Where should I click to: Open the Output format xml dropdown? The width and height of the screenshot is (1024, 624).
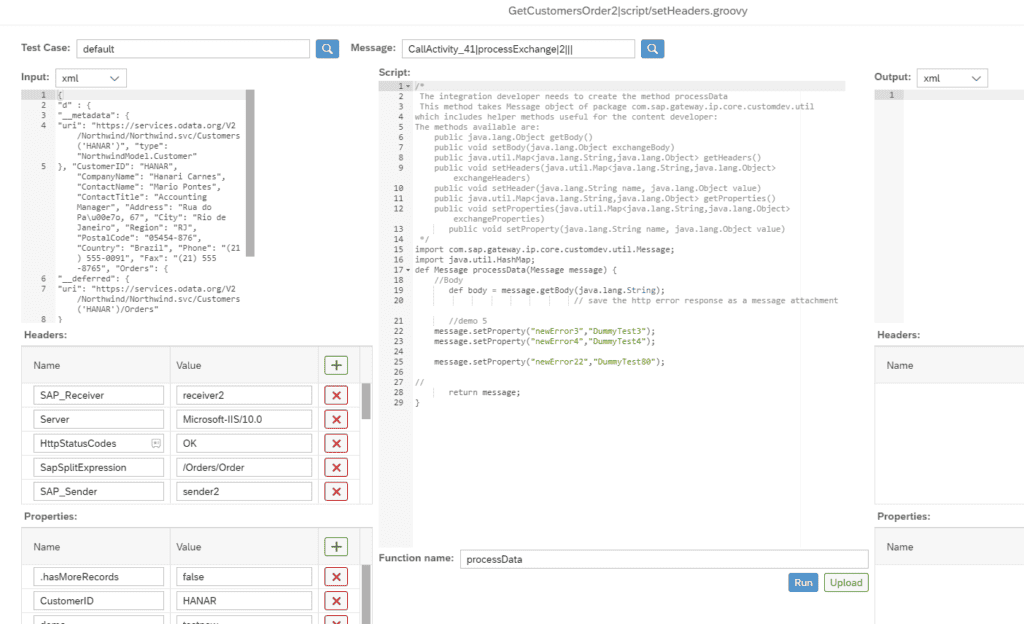[952, 78]
